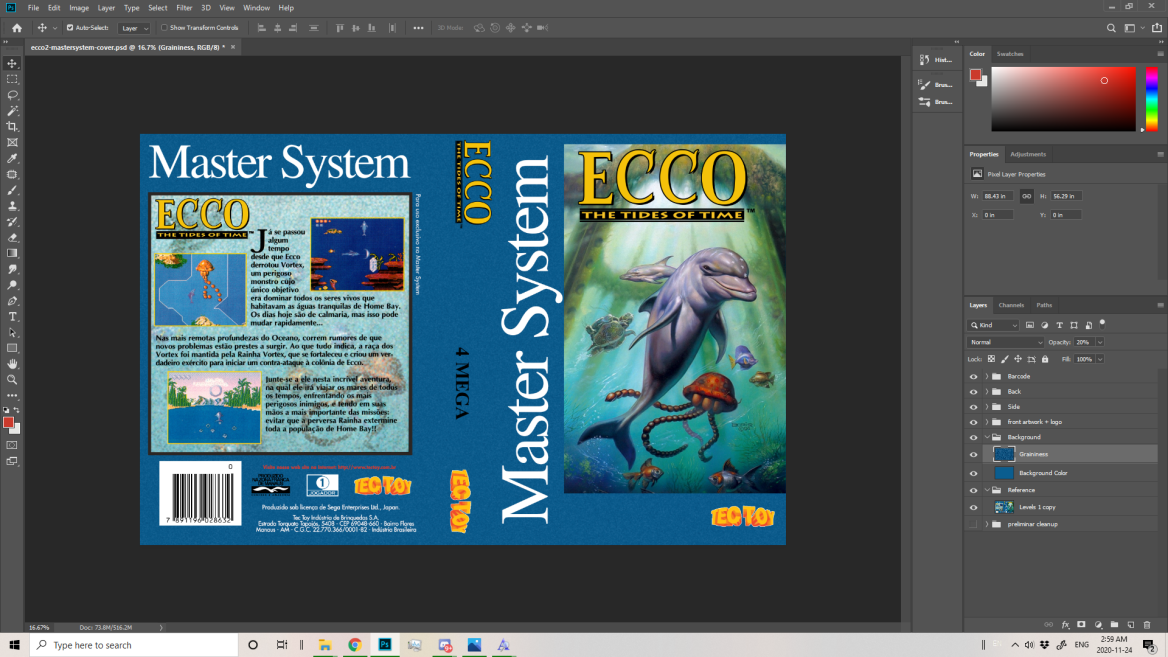Collapse the Reference layer group
The width and height of the screenshot is (1168, 657).
pyautogui.click(x=987, y=490)
